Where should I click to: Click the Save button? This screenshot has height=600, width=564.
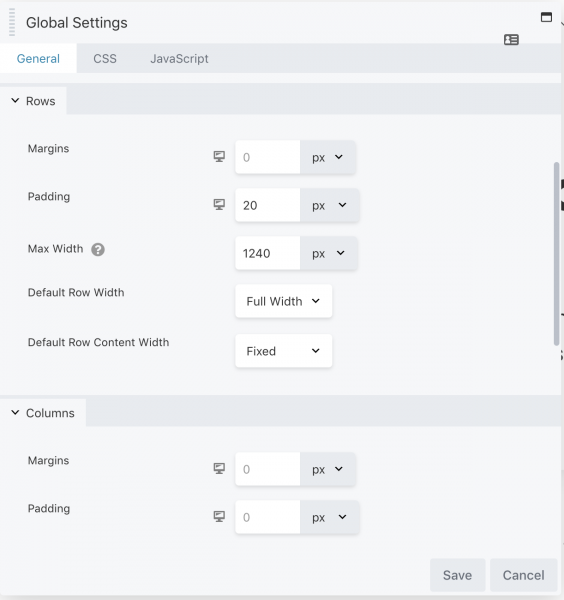(457, 575)
